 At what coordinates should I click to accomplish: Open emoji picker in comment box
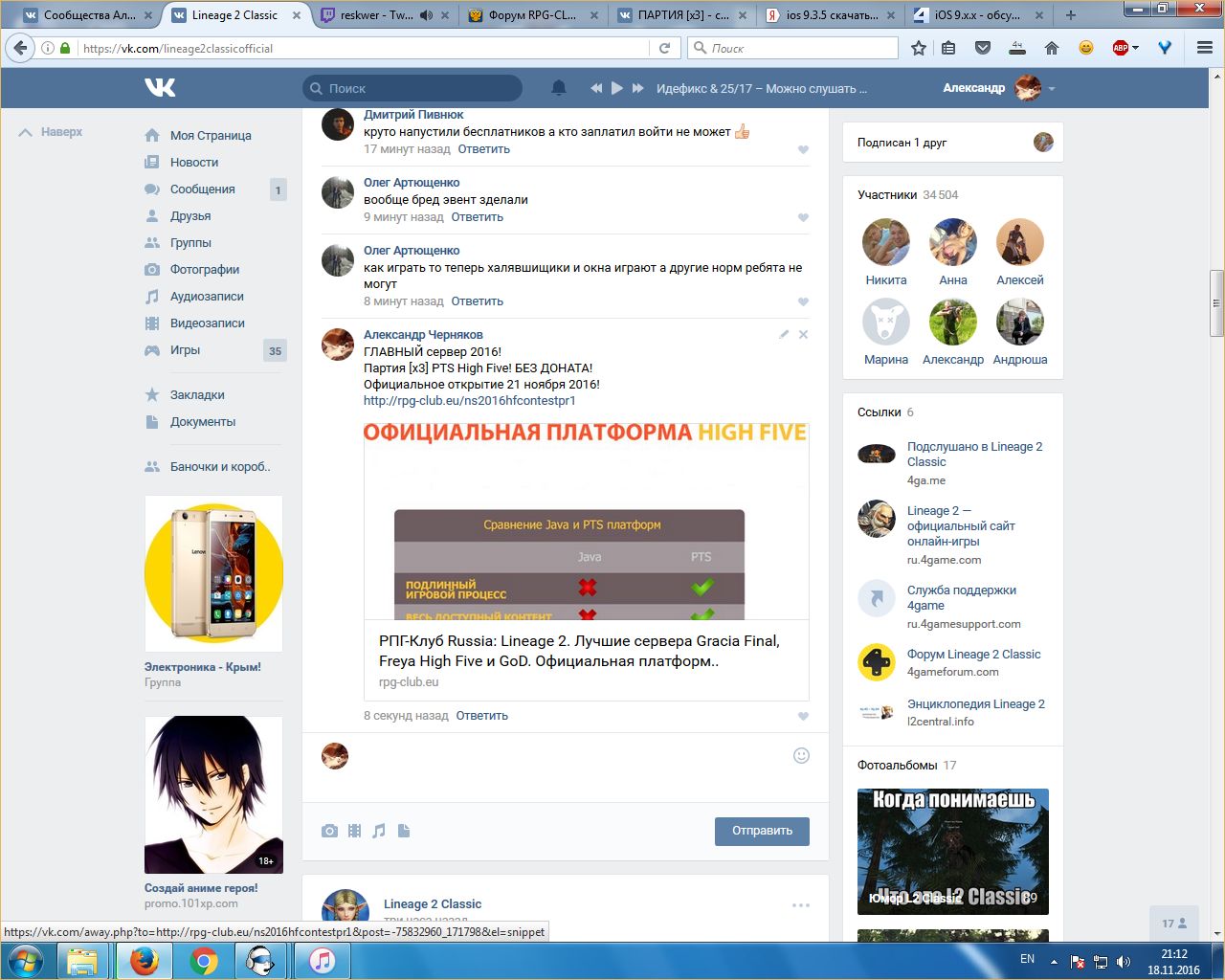click(x=802, y=755)
